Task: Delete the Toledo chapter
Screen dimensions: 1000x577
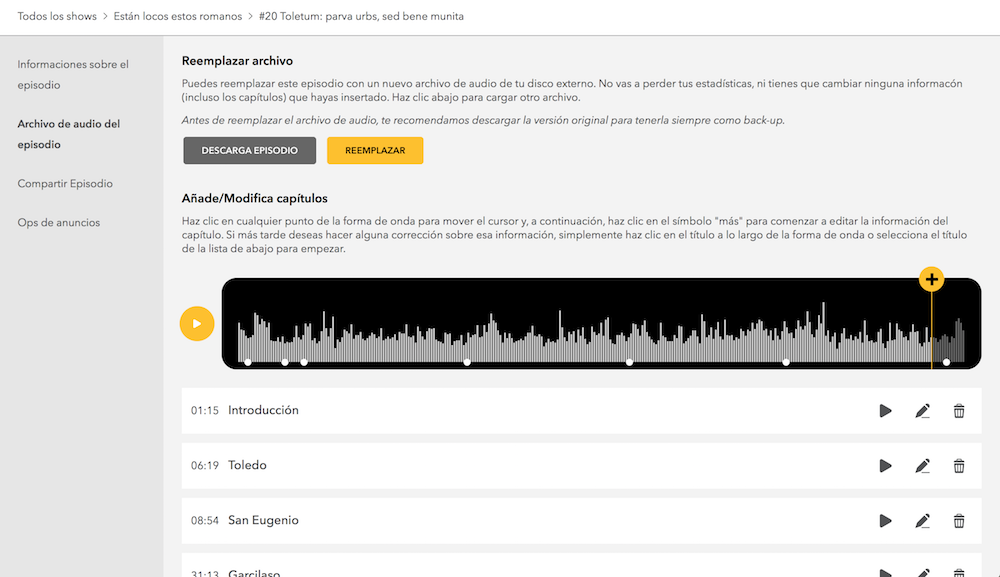Action: tap(959, 466)
